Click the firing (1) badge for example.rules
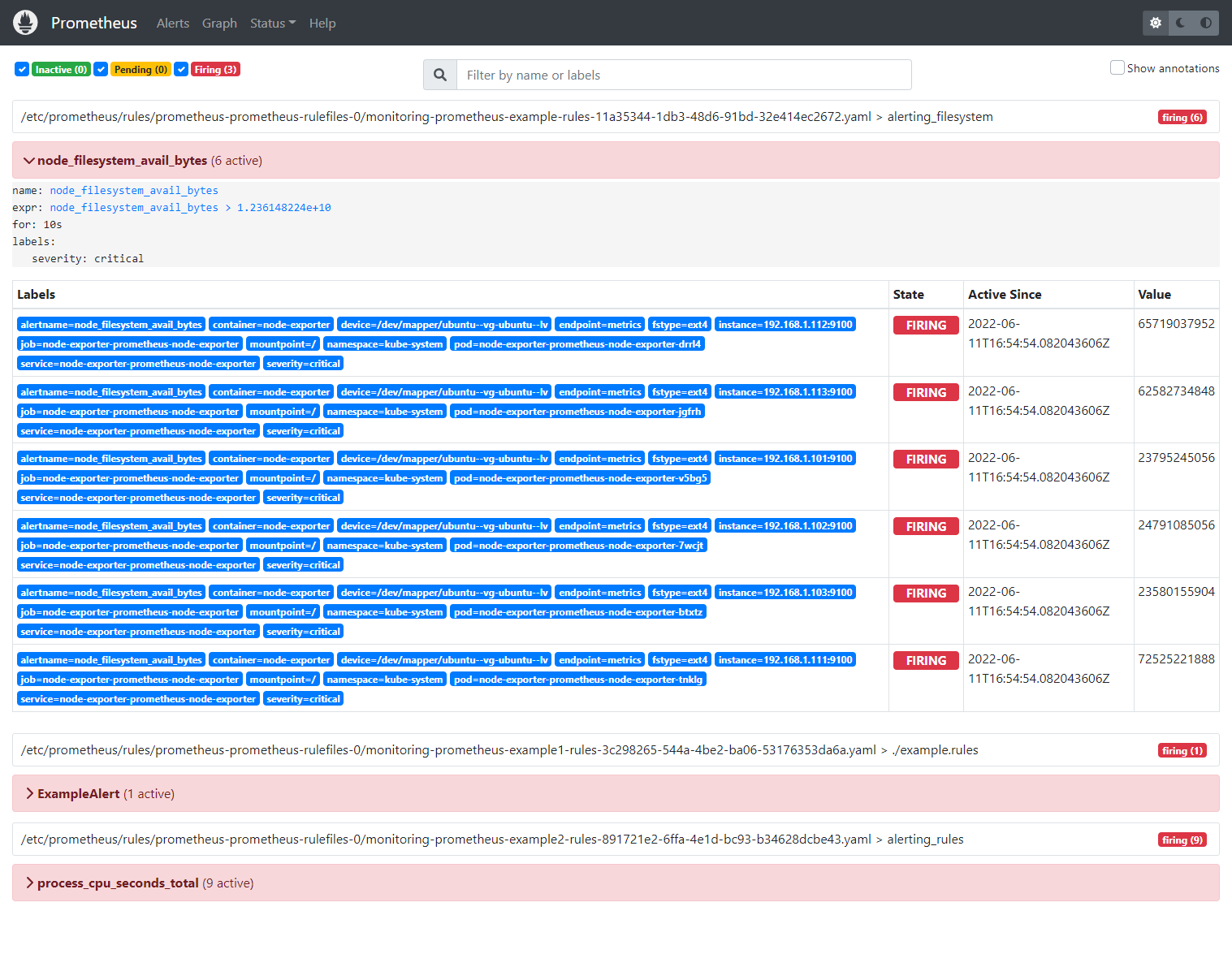1232x967 pixels. click(1182, 750)
